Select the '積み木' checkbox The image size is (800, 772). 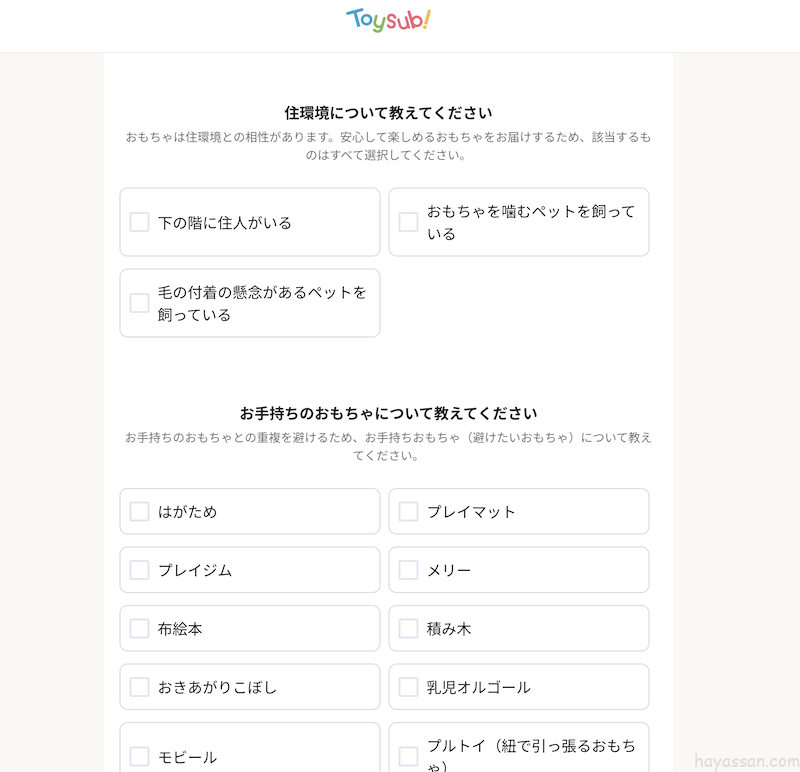point(408,628)
